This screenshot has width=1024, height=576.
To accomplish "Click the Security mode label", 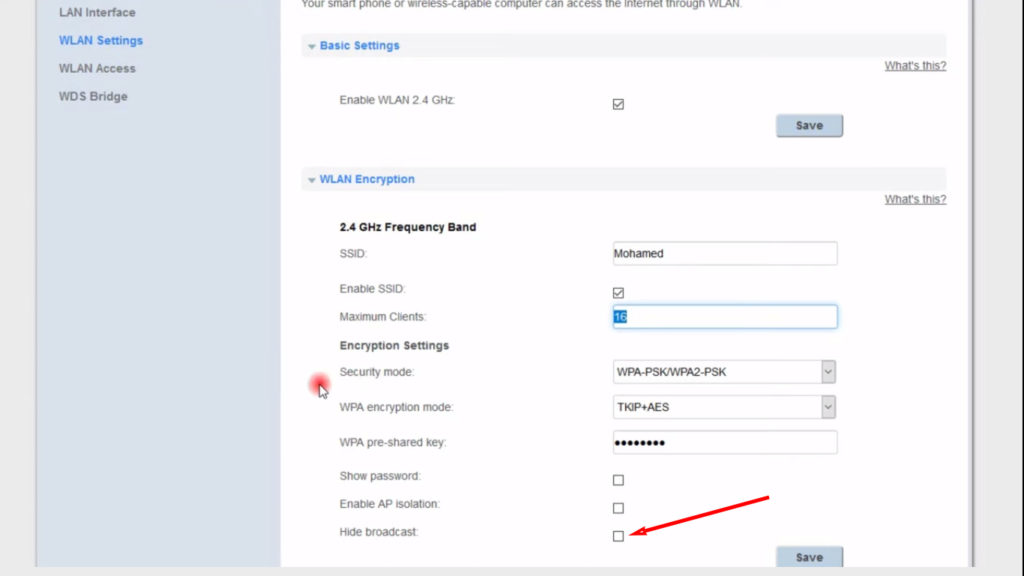I will (x=377, y=372).
